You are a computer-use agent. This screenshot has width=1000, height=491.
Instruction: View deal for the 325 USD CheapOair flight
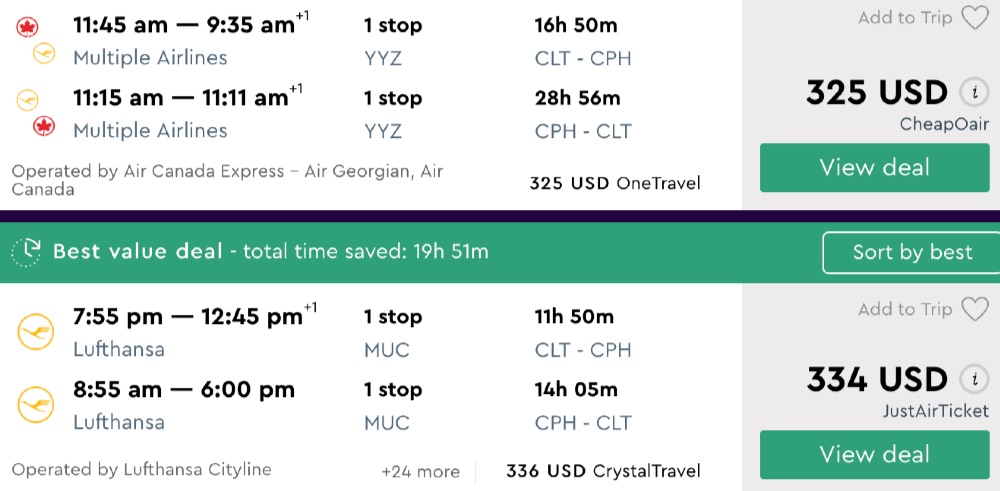(x=874, y=168)
